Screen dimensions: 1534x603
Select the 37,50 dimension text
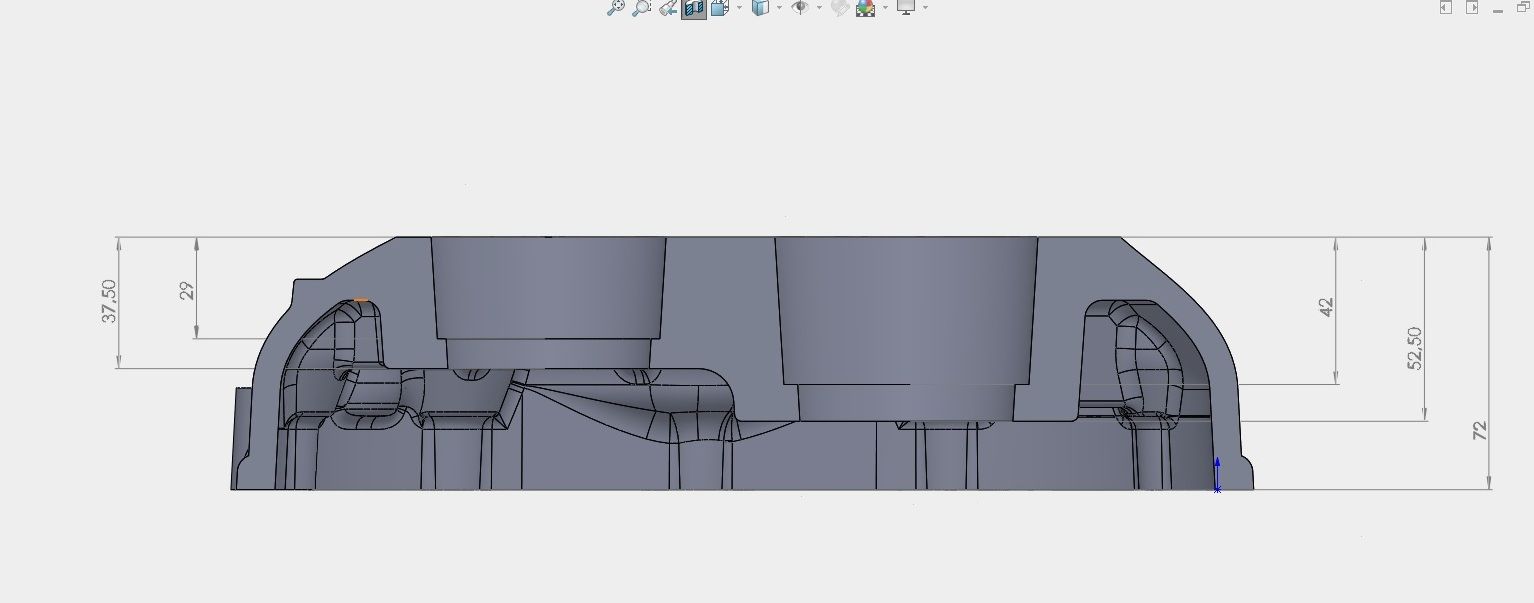point(109,301)
